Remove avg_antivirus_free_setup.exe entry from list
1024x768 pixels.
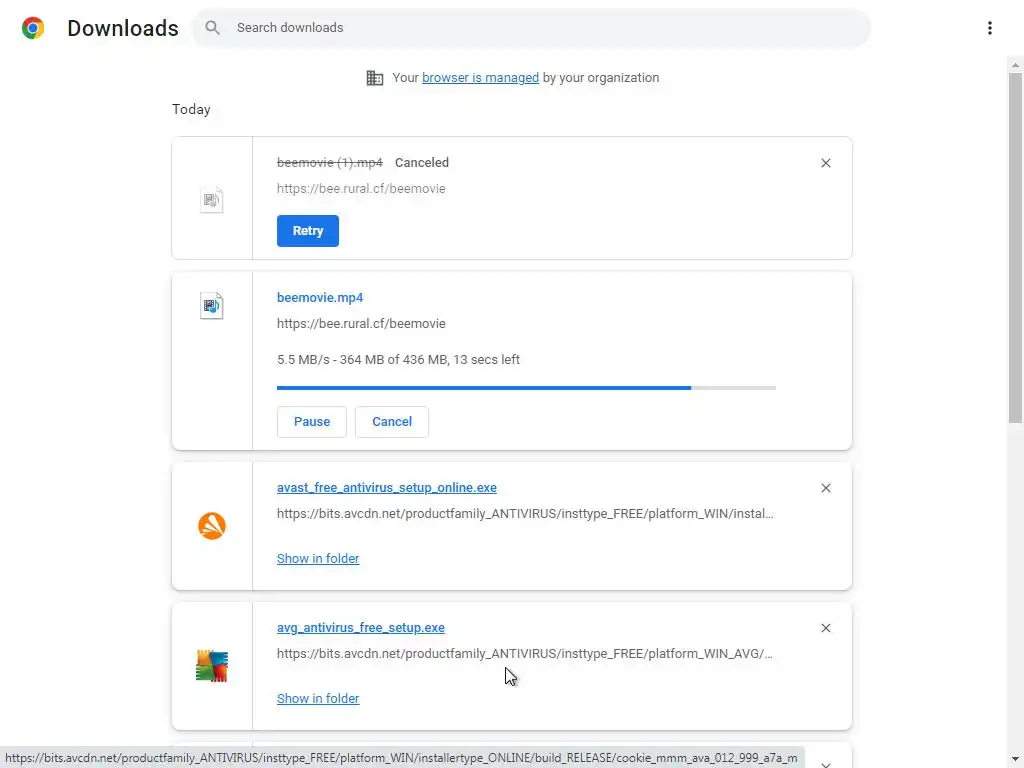click(825, 628)
